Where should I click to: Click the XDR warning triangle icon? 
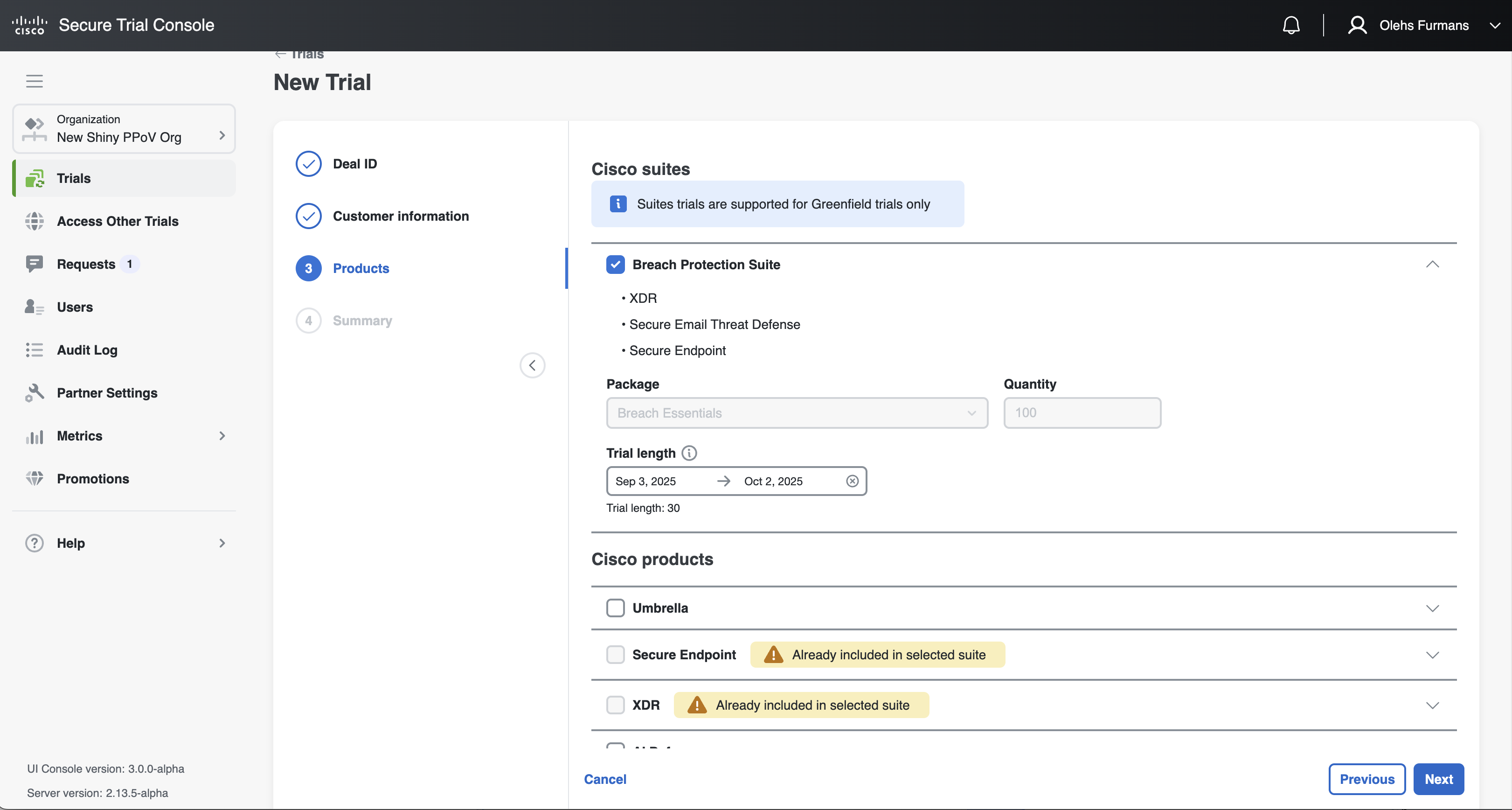click(697, 705)
